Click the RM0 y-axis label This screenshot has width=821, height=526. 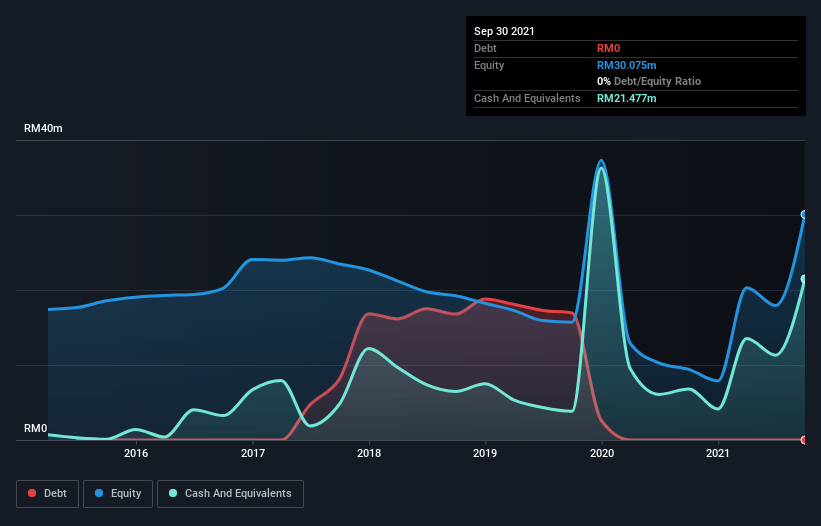(x=36, y=429)
